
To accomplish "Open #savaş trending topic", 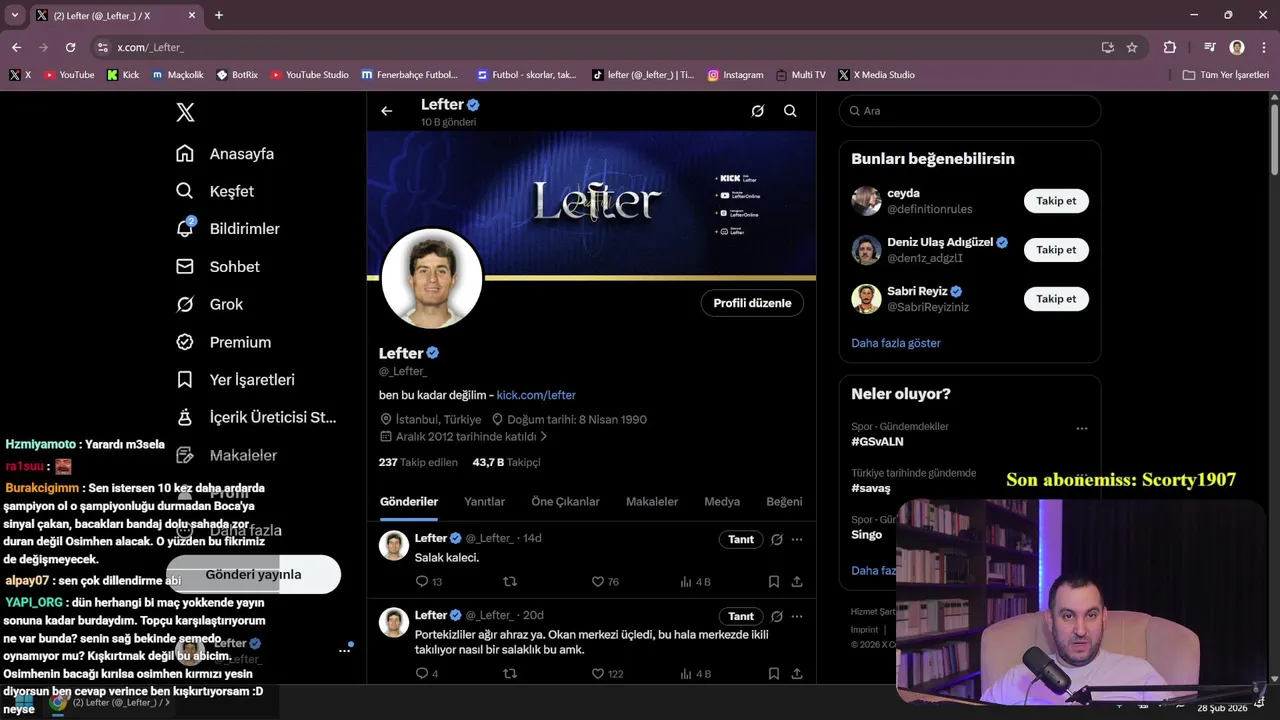I will 870,488.
